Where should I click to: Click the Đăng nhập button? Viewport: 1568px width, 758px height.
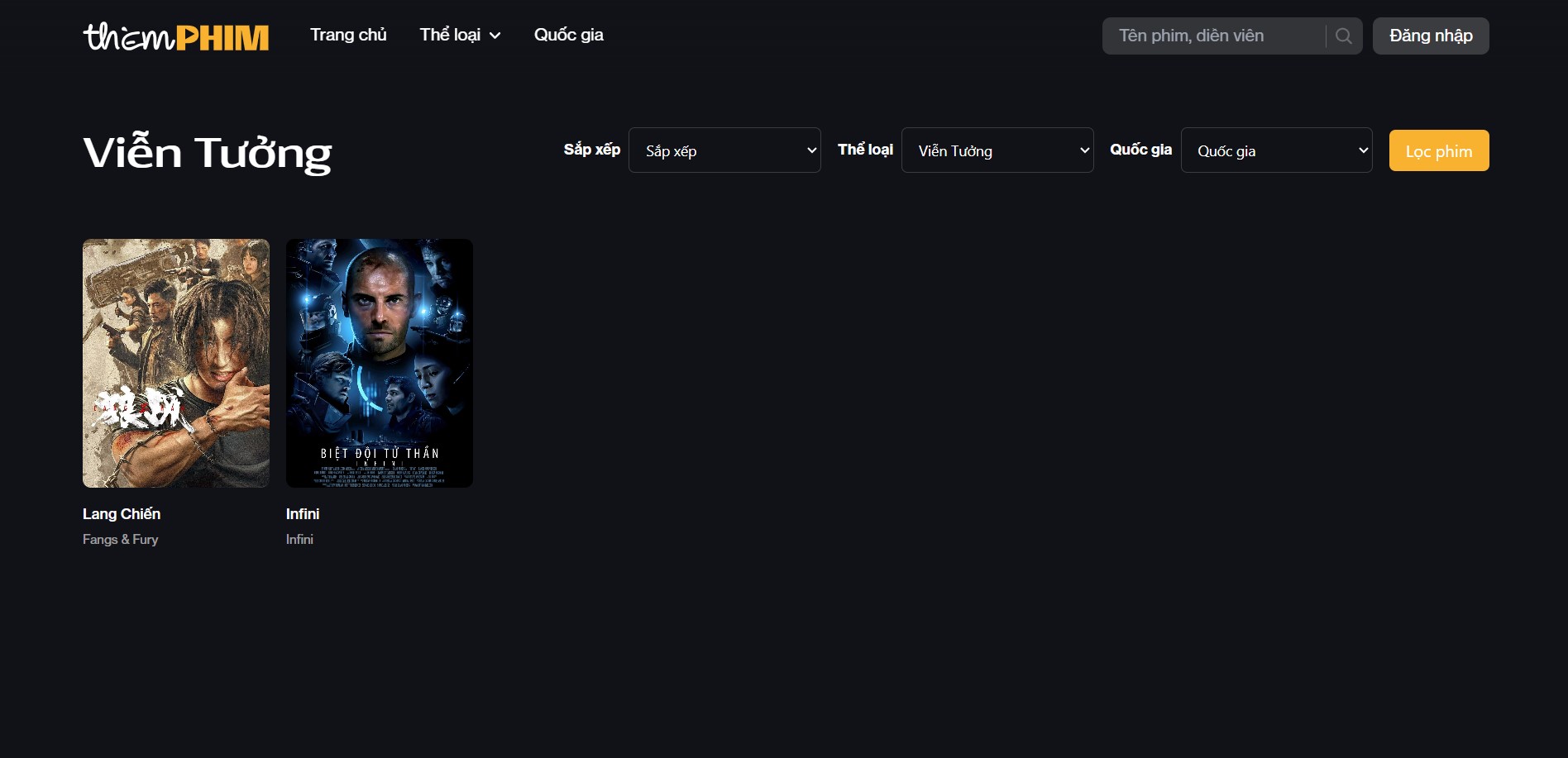(x=1430, y=36)
